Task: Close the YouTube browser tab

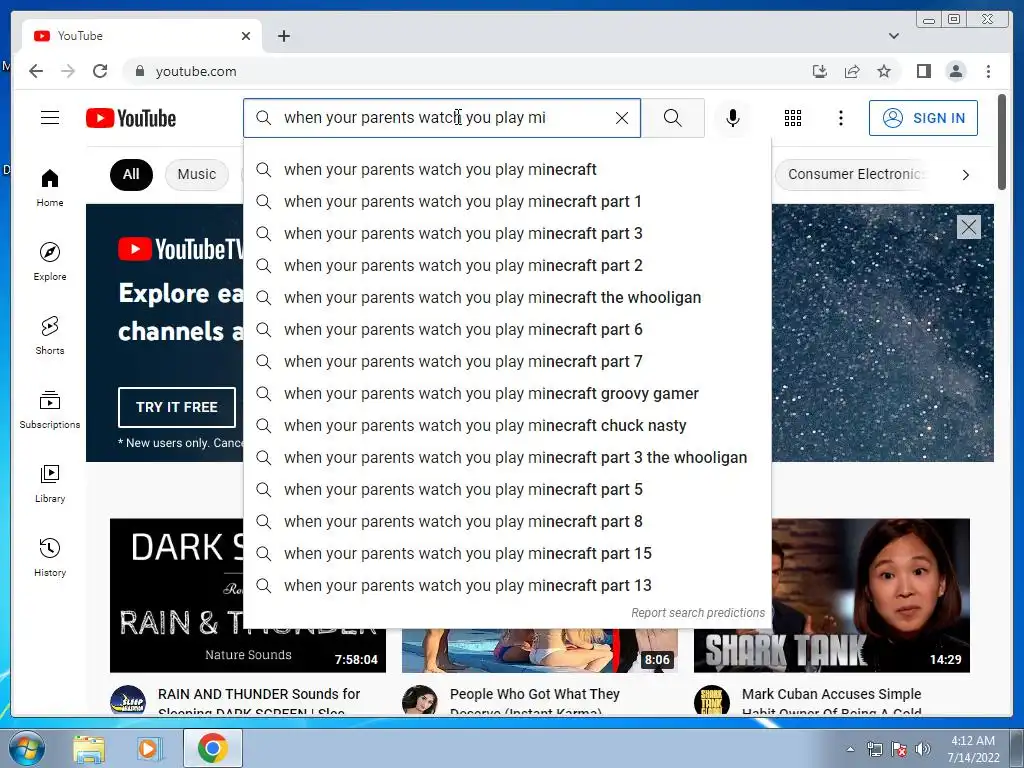Action: 246,36
